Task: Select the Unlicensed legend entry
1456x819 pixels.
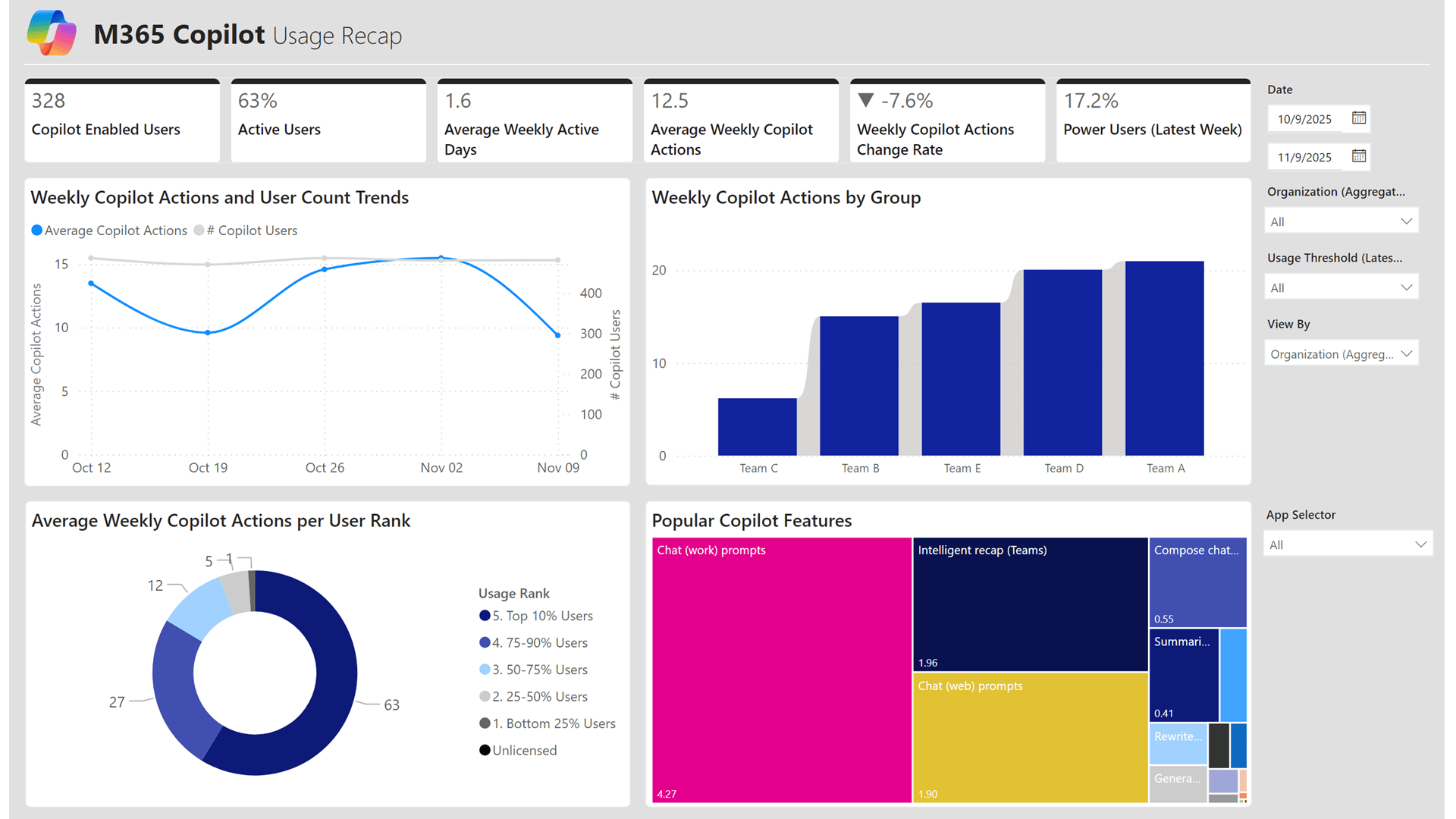Action: [x=485, y=750]
